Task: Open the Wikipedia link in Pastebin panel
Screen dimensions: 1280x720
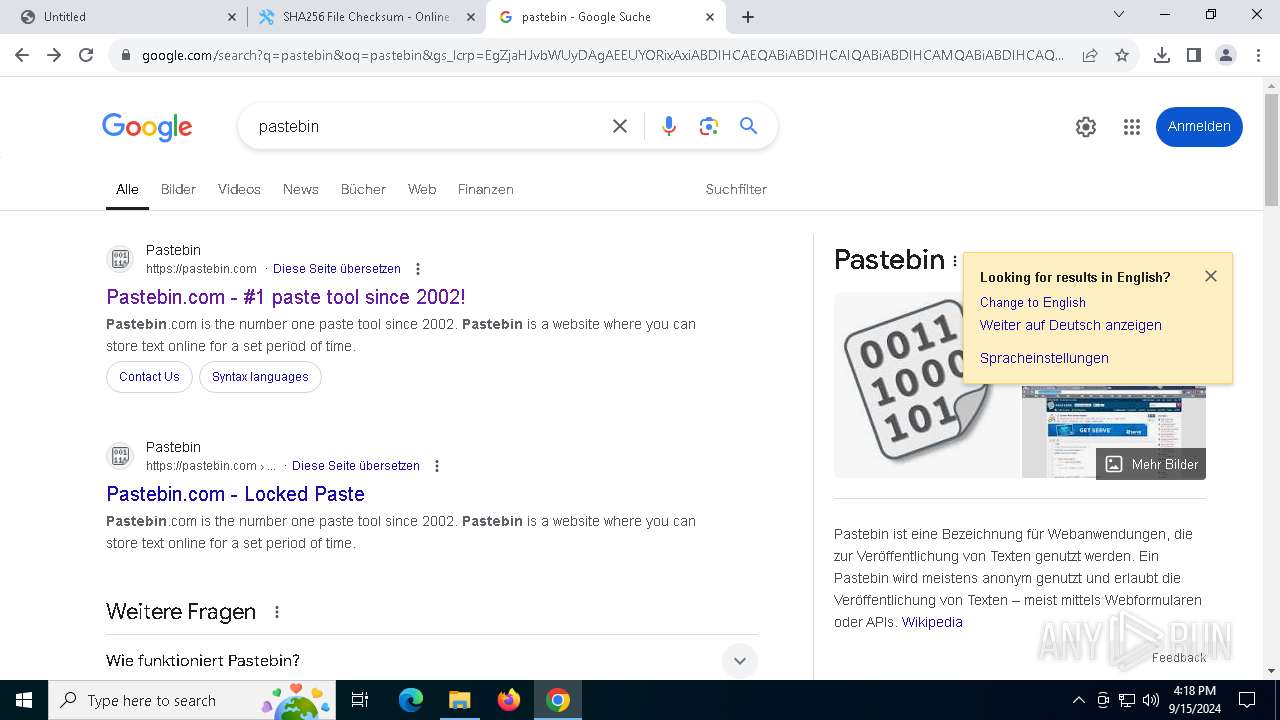Action: pyautogui.click(x=932, y=622)
